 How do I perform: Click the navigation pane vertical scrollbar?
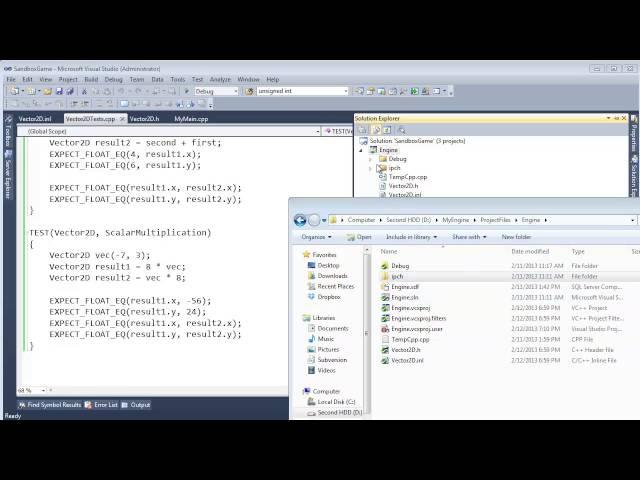coord(367,333)
